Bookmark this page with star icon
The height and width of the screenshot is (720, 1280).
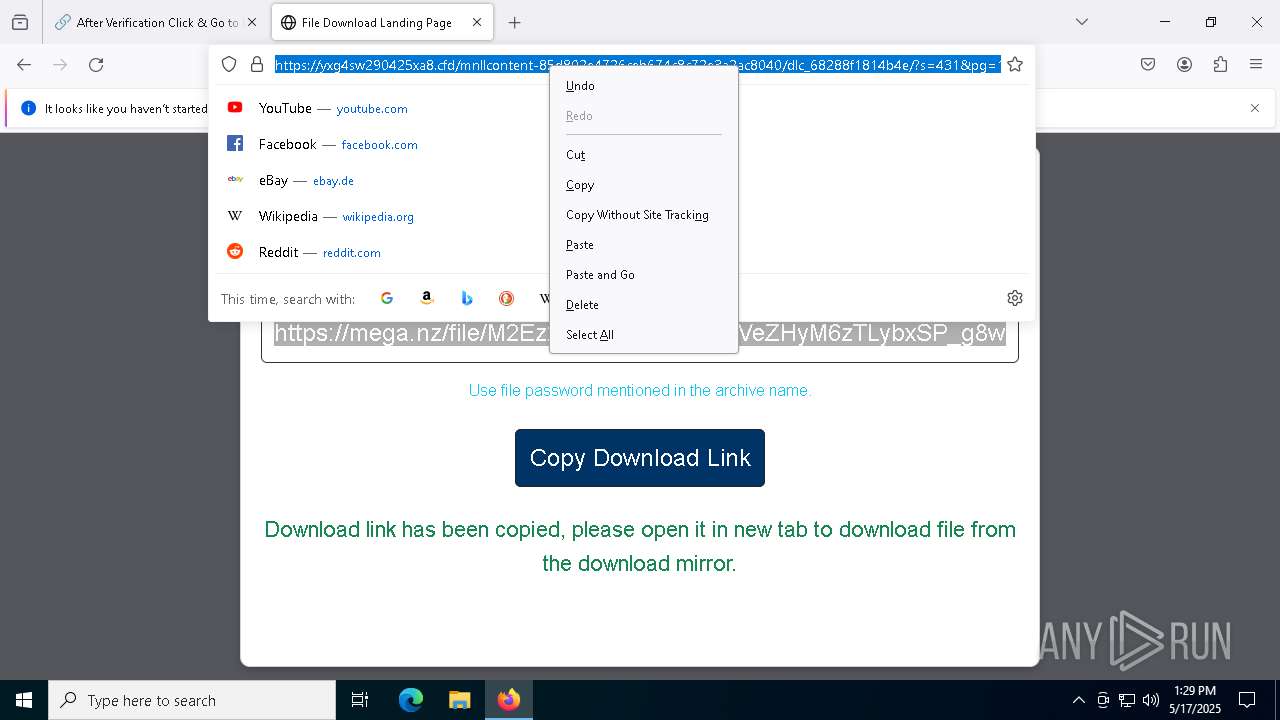point(1015,65)
